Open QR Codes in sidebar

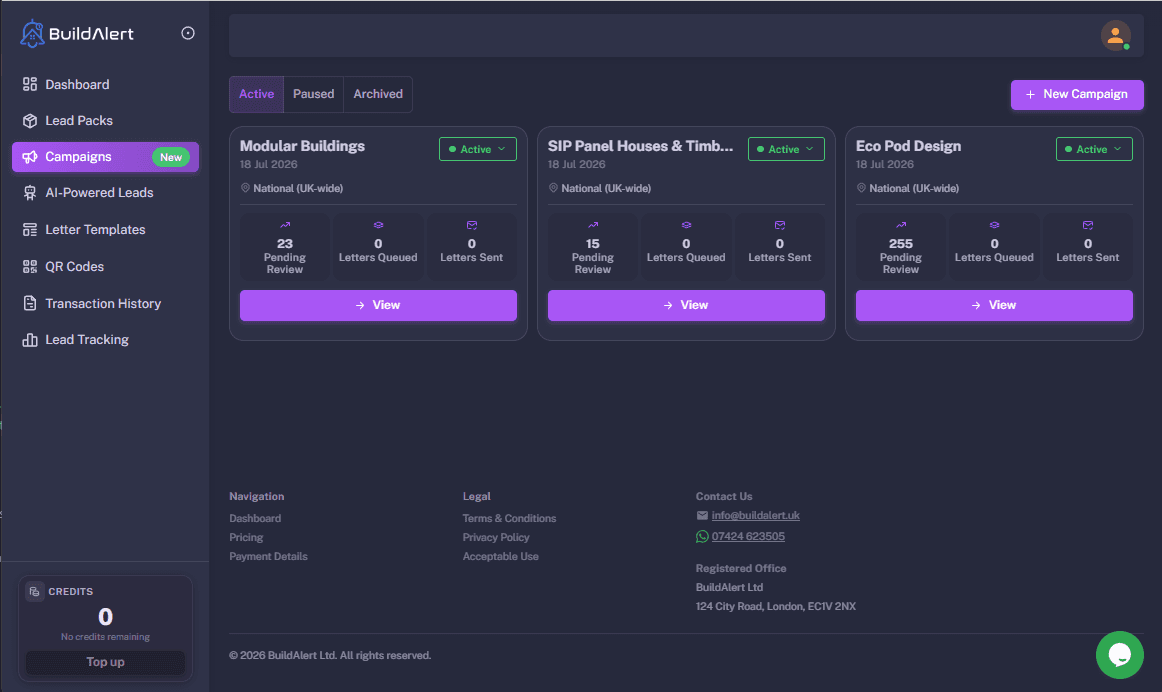(105, 267)
